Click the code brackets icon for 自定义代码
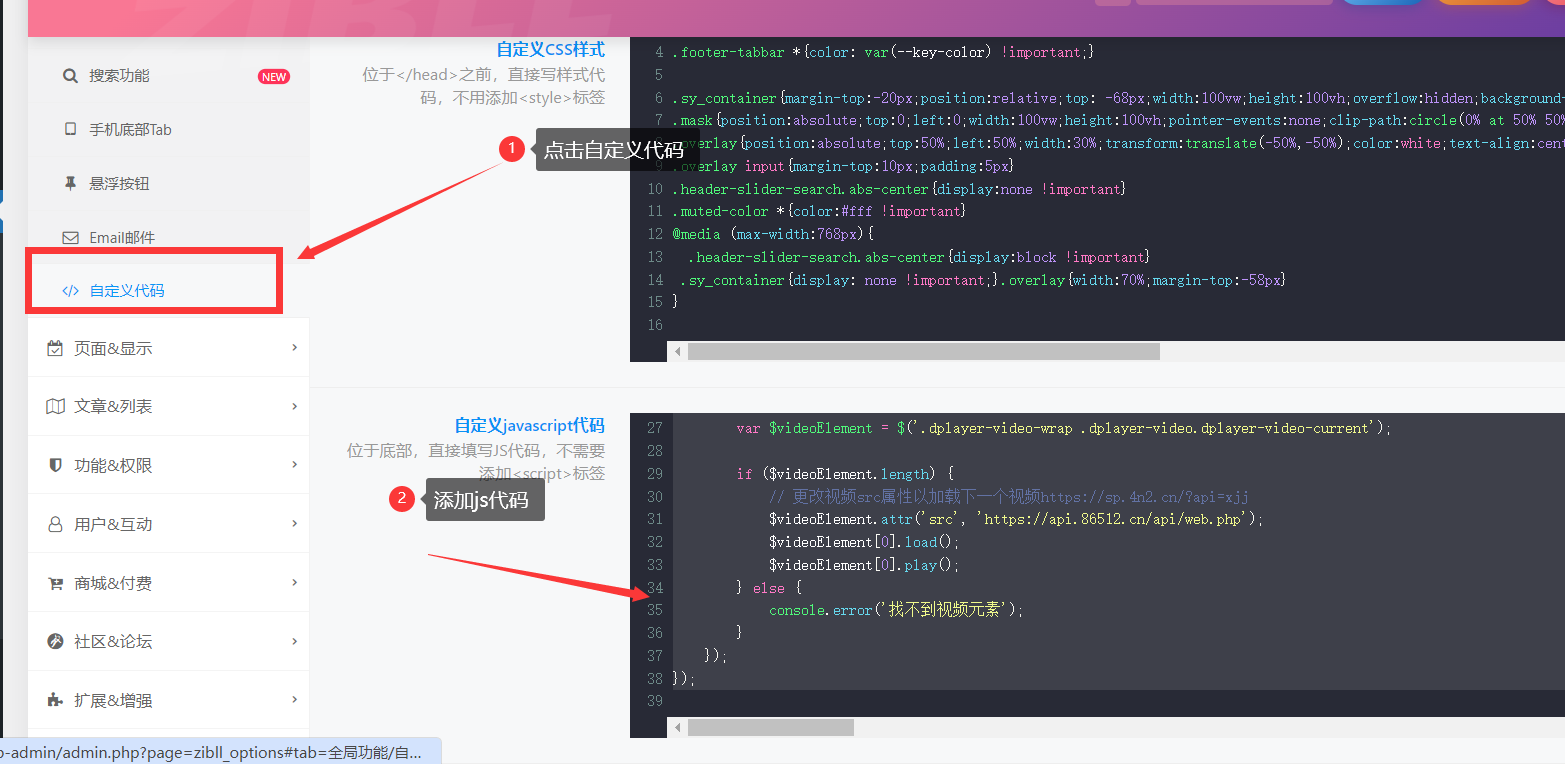 pyautogui.click(x=70, y=292)
